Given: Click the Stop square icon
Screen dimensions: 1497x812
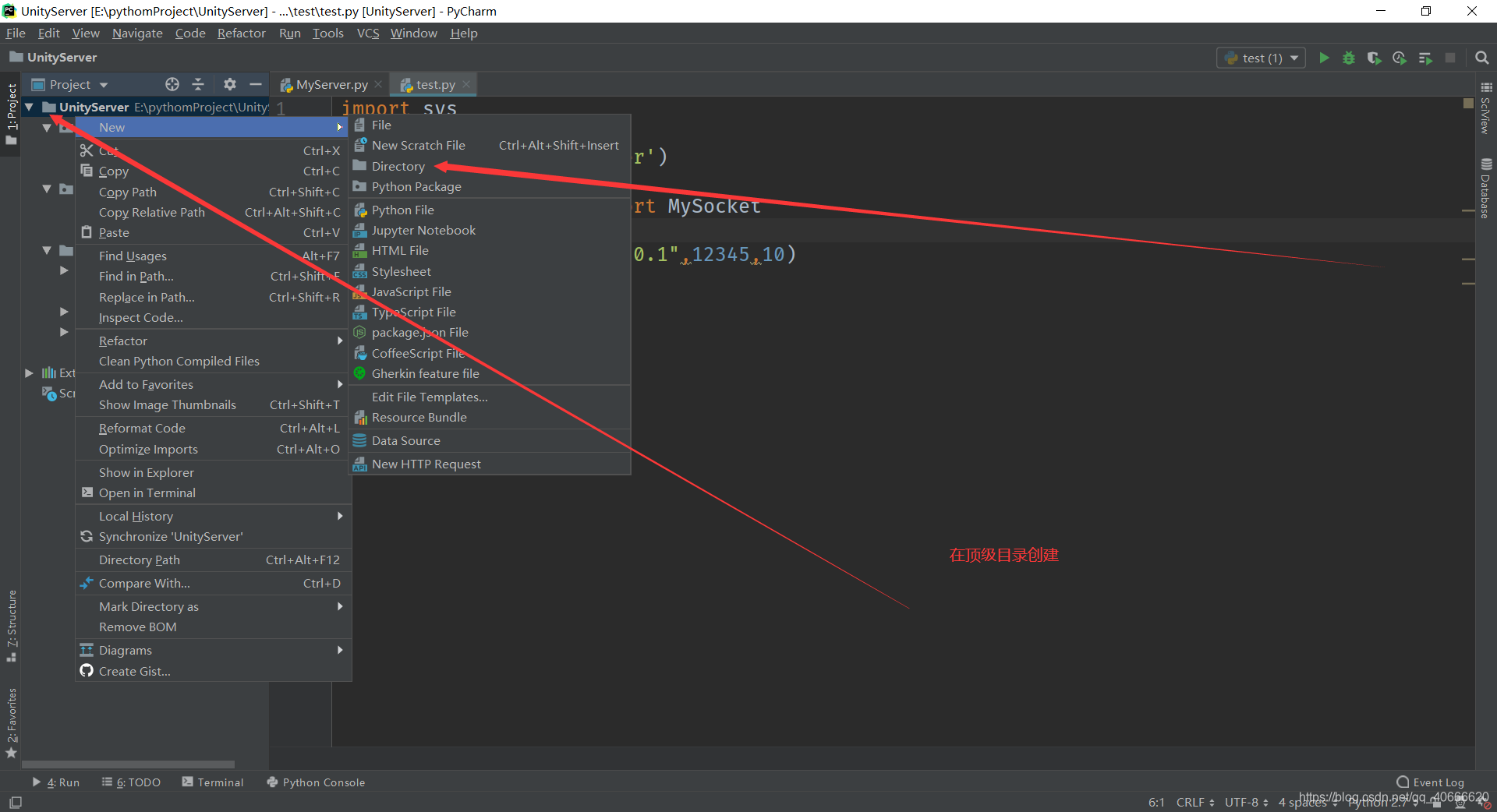Looking at the screenshot, I should tap(1450, 58).
